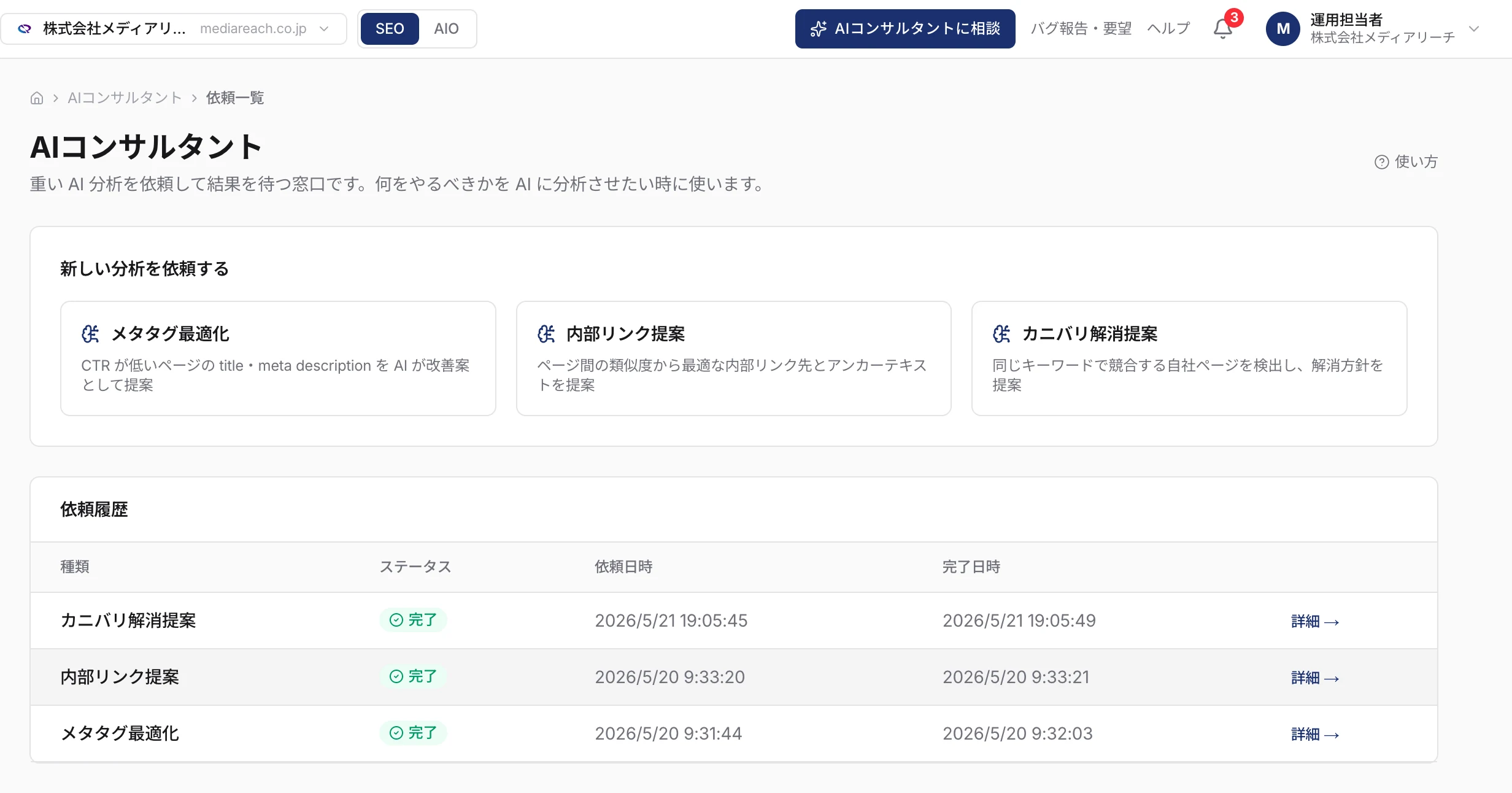The image size is (1512, 793).
Task: Open バグ報告・要望 link
Action: (x=1081, y=29)
